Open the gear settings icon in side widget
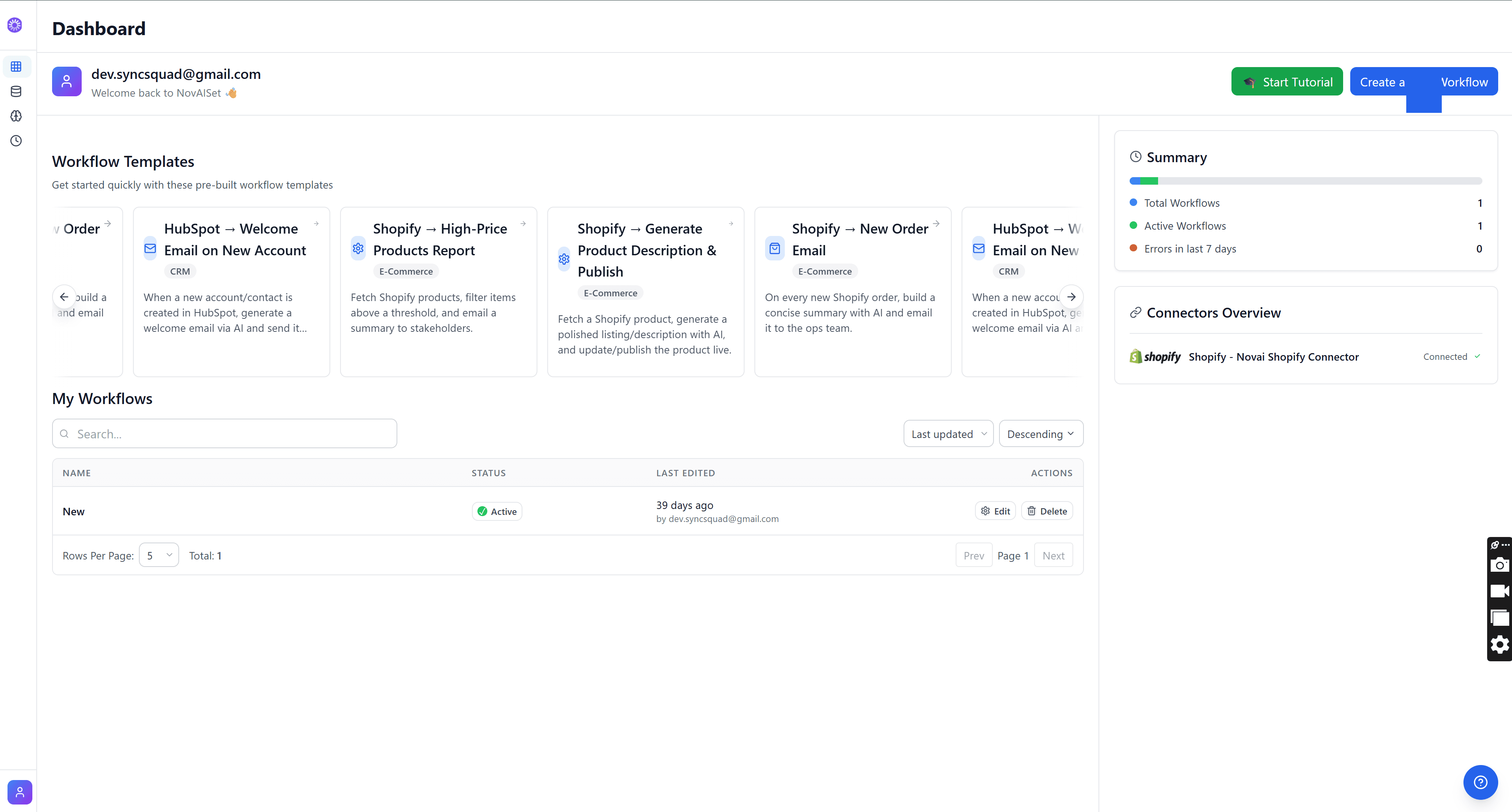 coord(1499,644)
